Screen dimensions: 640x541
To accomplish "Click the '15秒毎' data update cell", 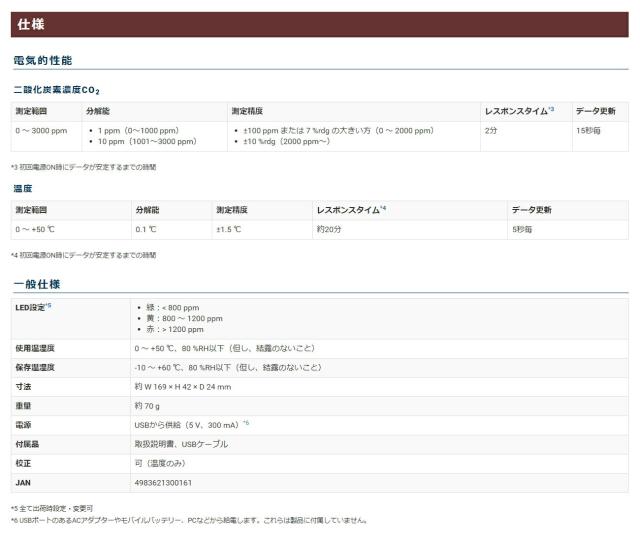I will click(x=588, y=131).
